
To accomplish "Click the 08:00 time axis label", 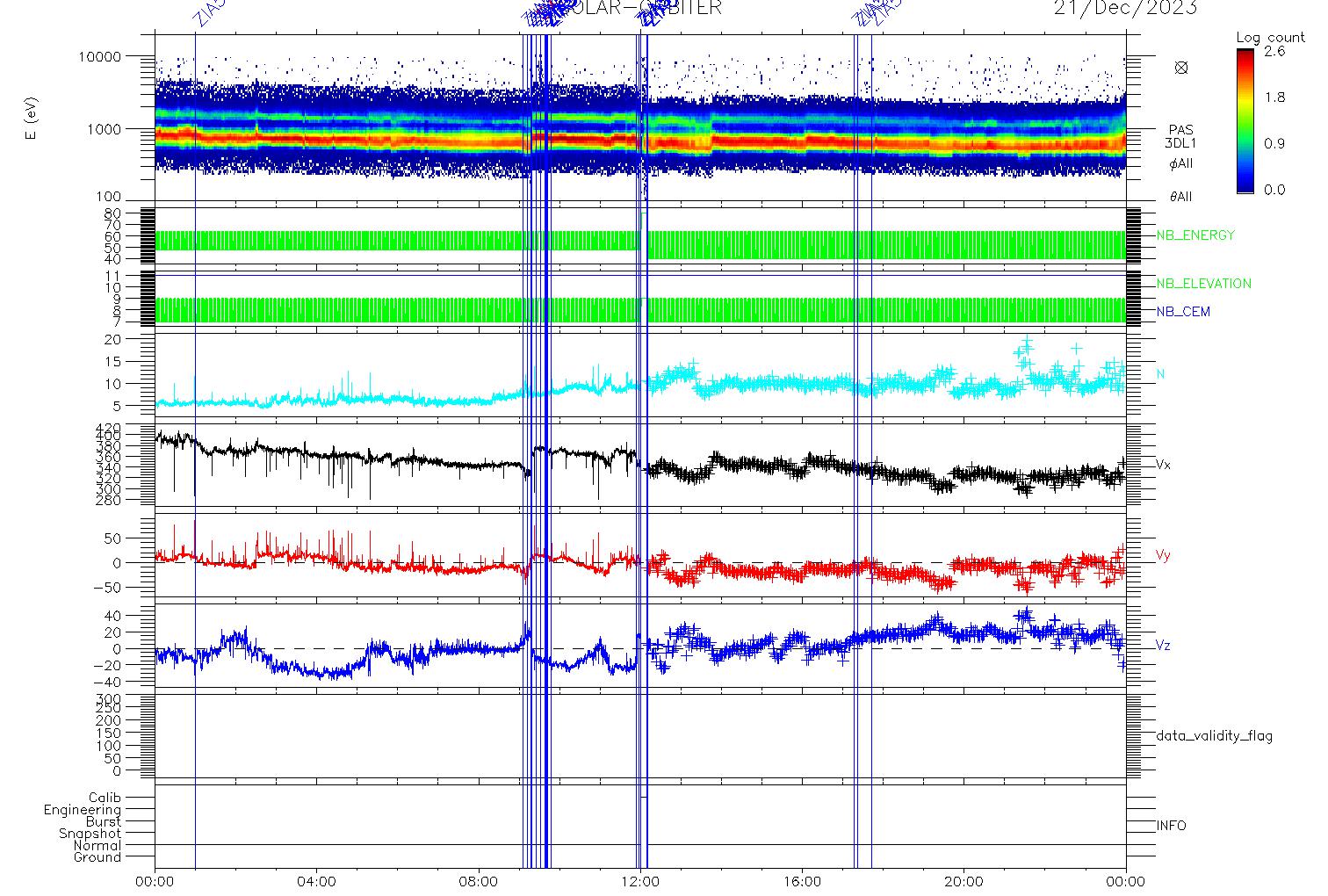I will coord(479,881).
